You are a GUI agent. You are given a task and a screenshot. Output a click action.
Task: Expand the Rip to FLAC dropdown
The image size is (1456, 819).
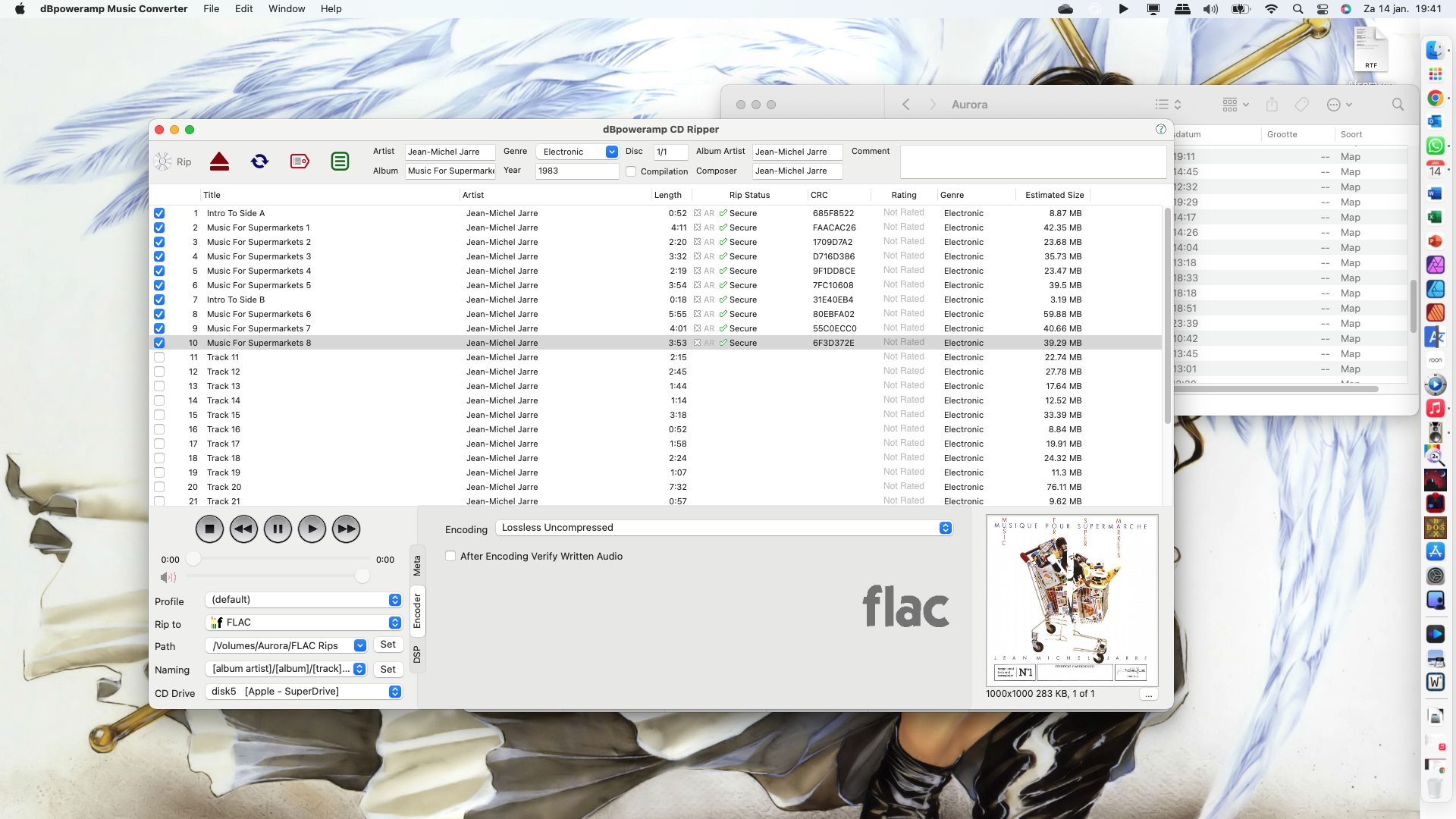coord(394,623)
